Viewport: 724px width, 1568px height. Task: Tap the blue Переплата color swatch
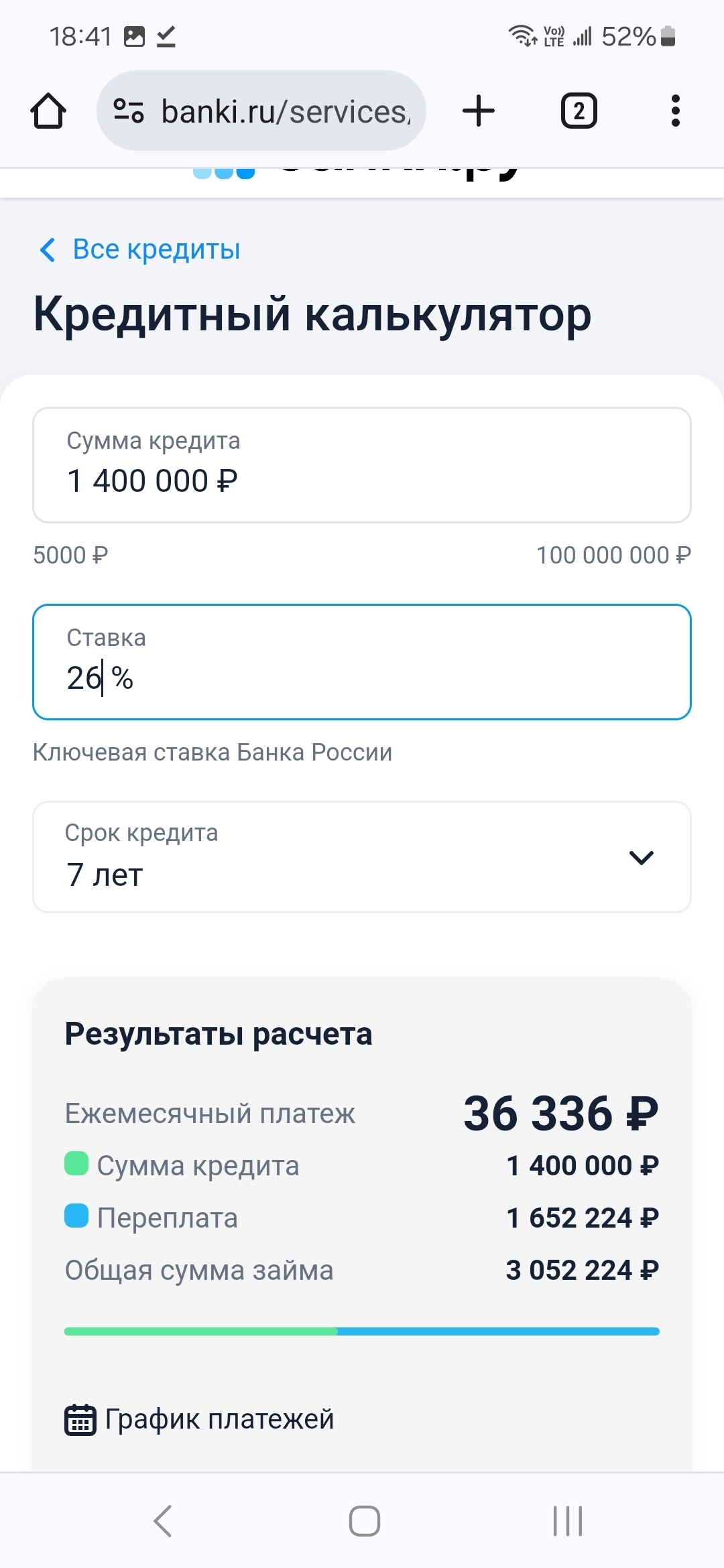point(76,1216)
